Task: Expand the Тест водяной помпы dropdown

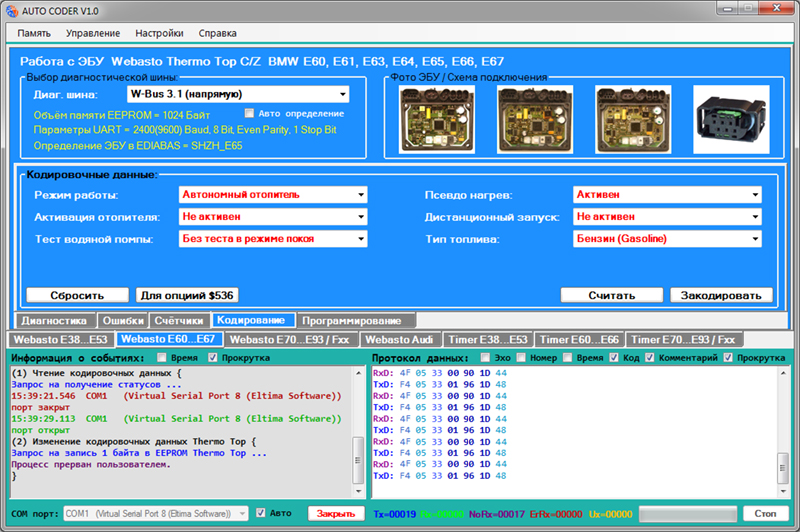Action: click(361, 239)
